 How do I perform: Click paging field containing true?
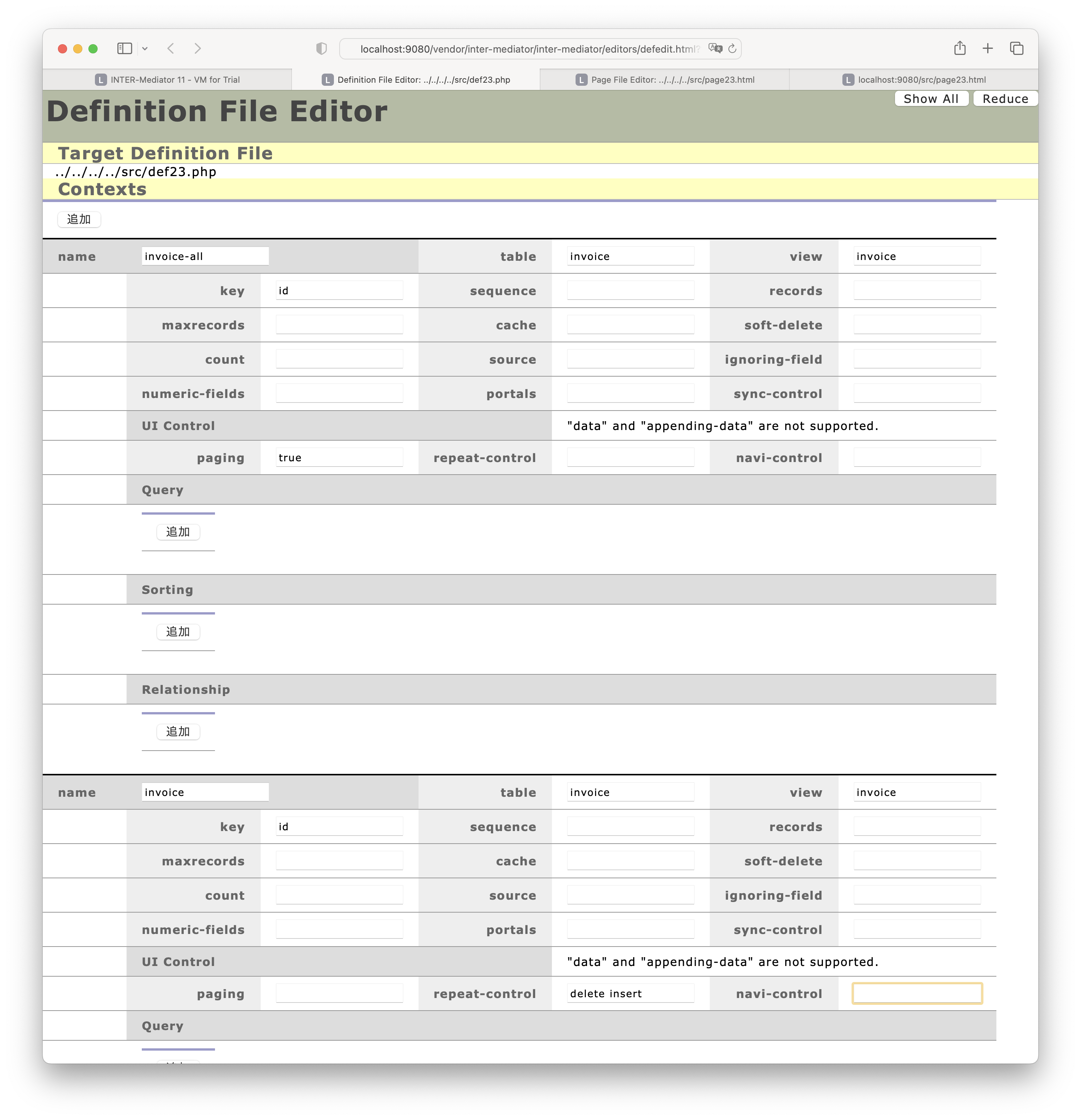339,457
